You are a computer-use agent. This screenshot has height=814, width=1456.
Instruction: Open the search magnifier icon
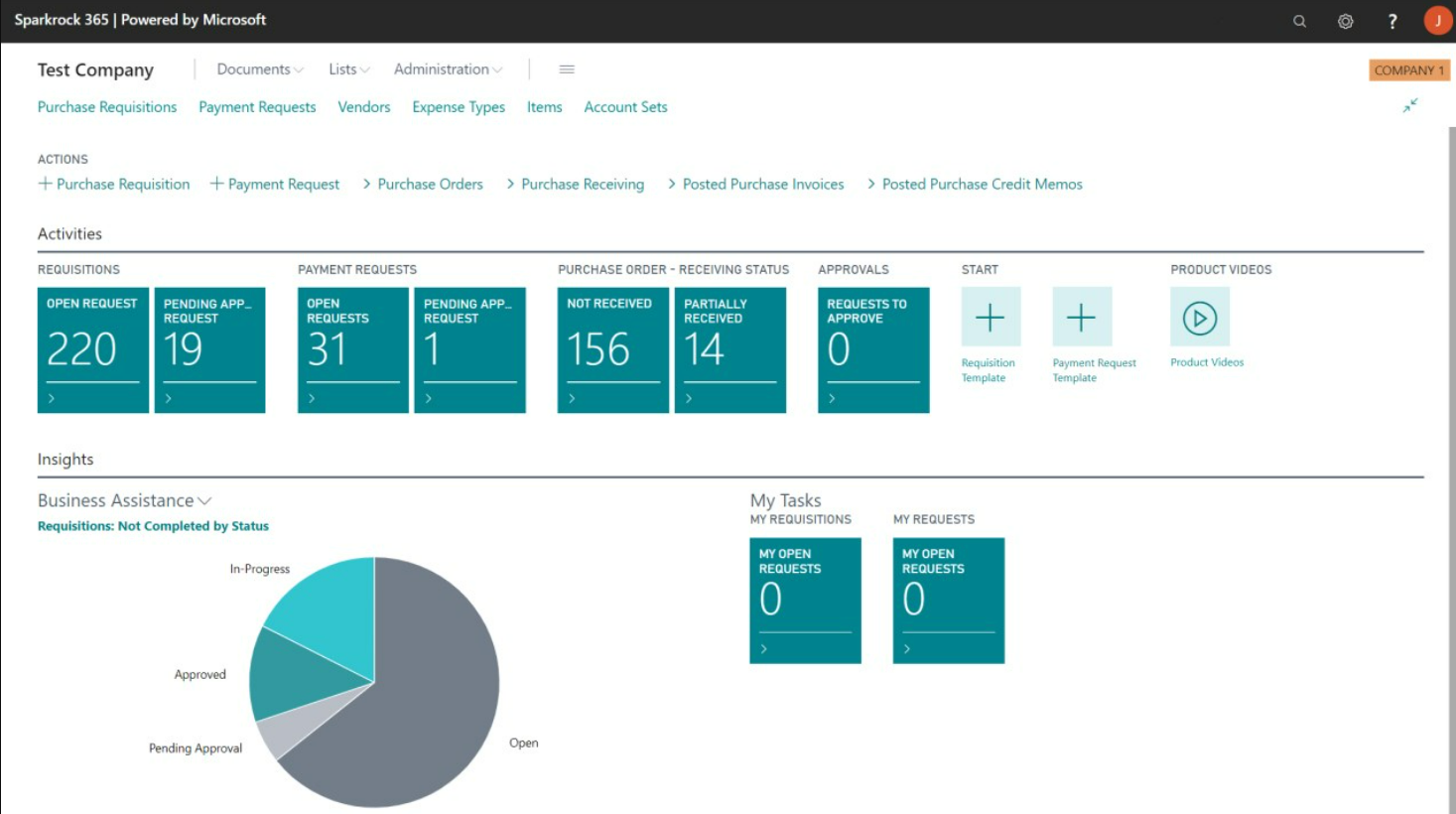pyautogui.click(x=1299, y=21)
